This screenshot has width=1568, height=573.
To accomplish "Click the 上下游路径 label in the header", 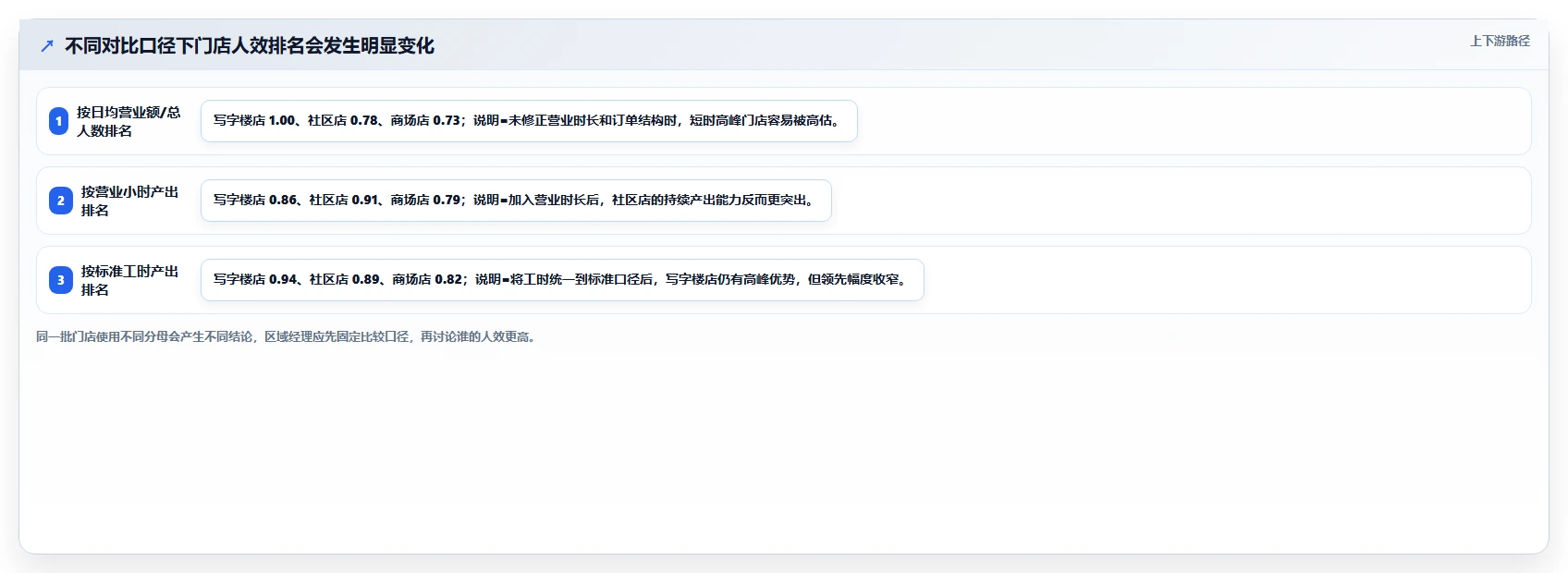I will [x=1500, y=41].
